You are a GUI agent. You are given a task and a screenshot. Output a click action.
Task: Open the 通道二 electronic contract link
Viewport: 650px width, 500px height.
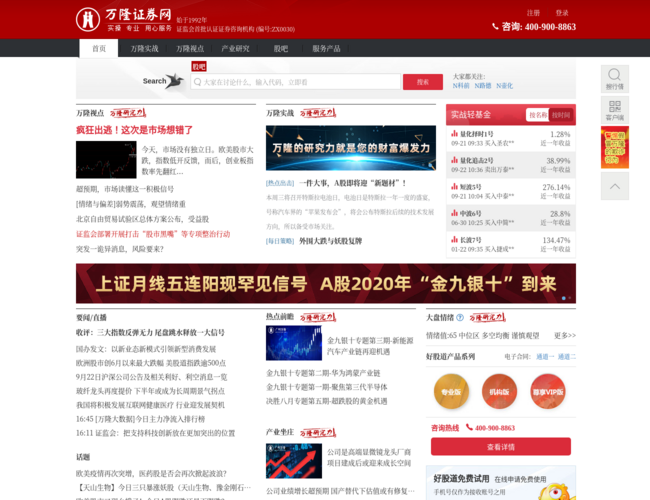coord(567,357)
